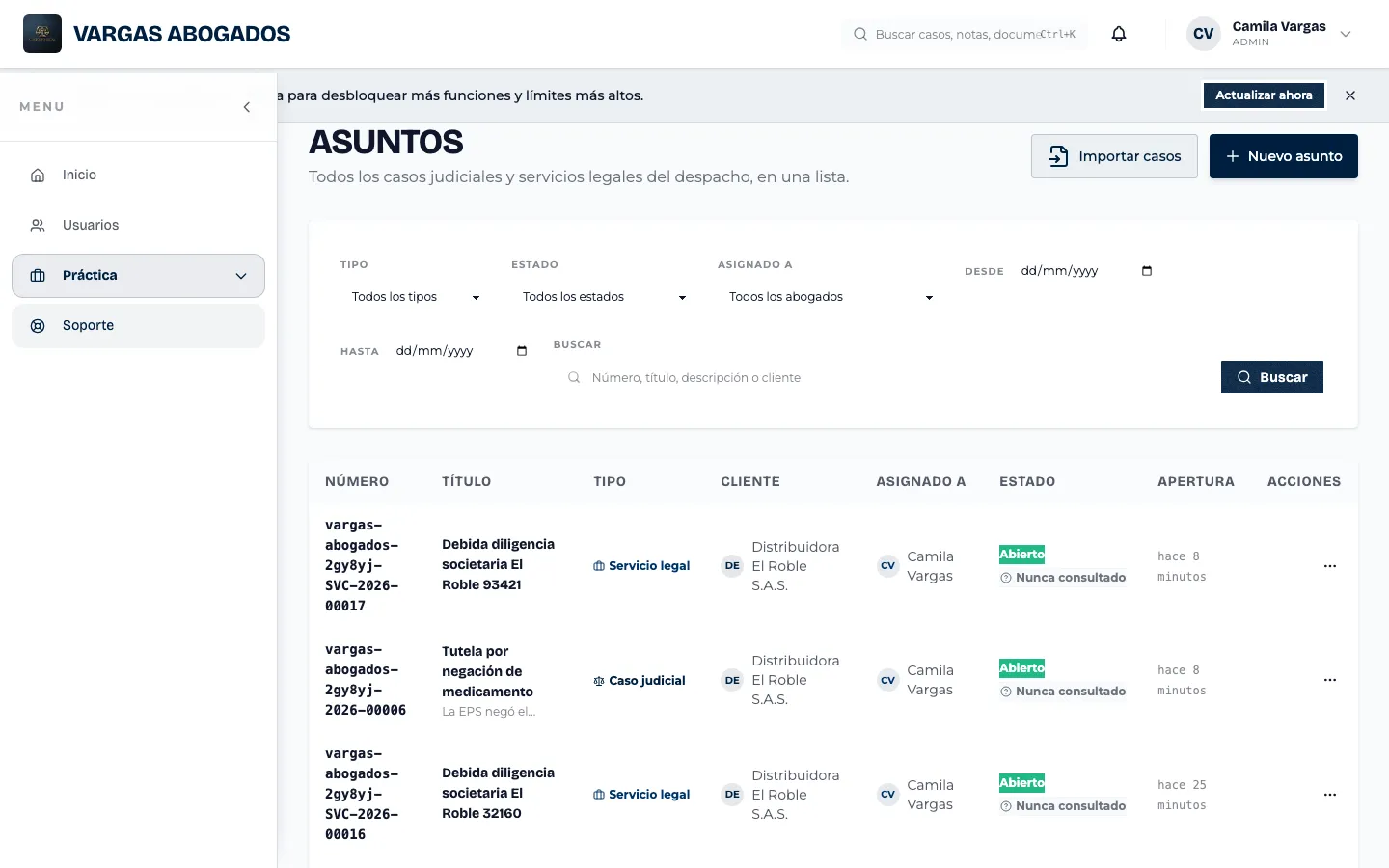Image resolution: width=1389 pixels, height=868 pixels.
Task: Click the Práctica briefcase icon
Action: tap(38, 276)
